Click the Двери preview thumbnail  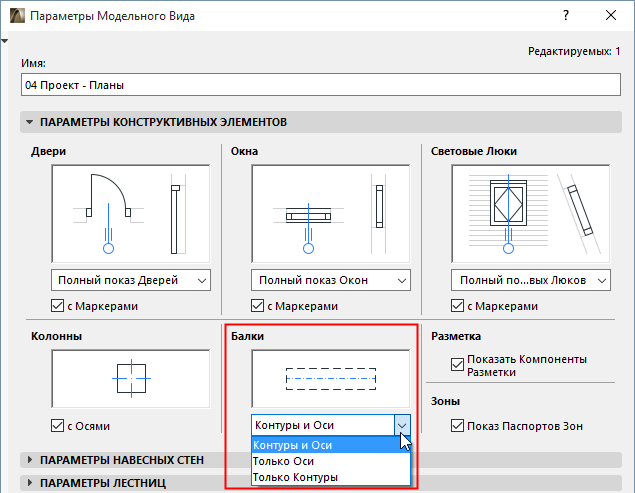pos(131,213)
